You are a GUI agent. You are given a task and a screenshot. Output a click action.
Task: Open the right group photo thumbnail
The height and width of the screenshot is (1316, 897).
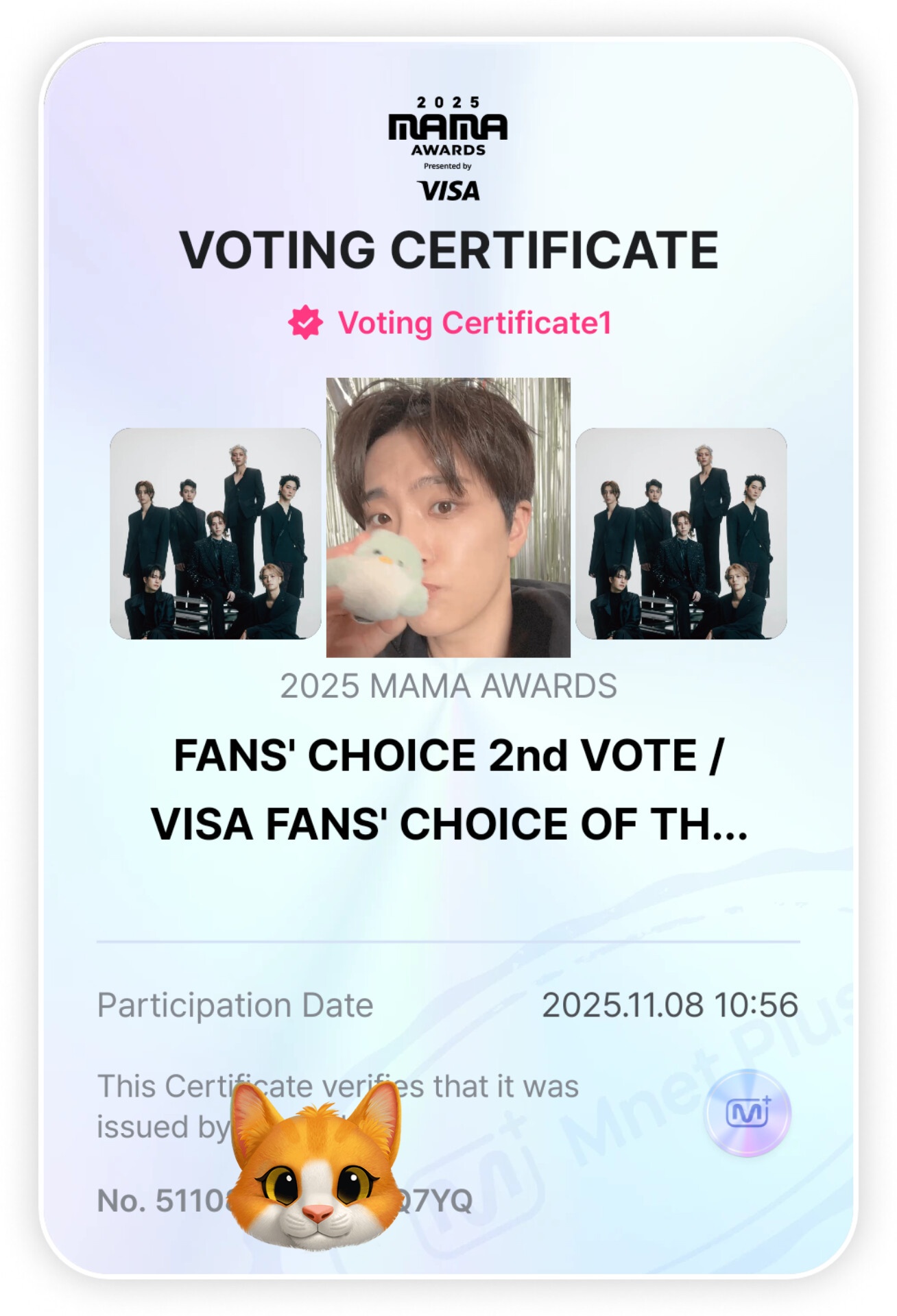tap(681, 533)
